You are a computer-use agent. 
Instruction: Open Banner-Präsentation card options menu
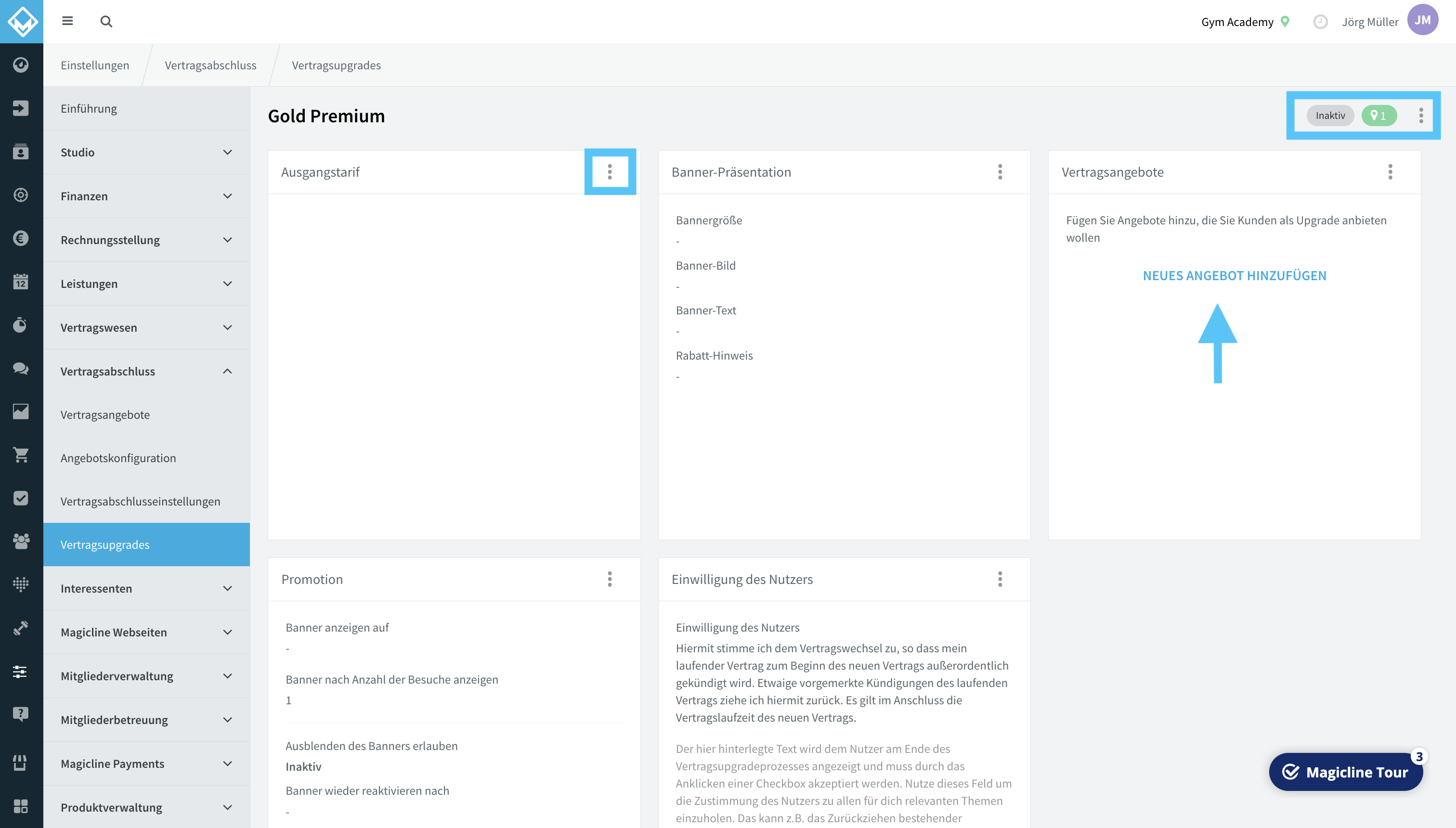click(1000, 172)
